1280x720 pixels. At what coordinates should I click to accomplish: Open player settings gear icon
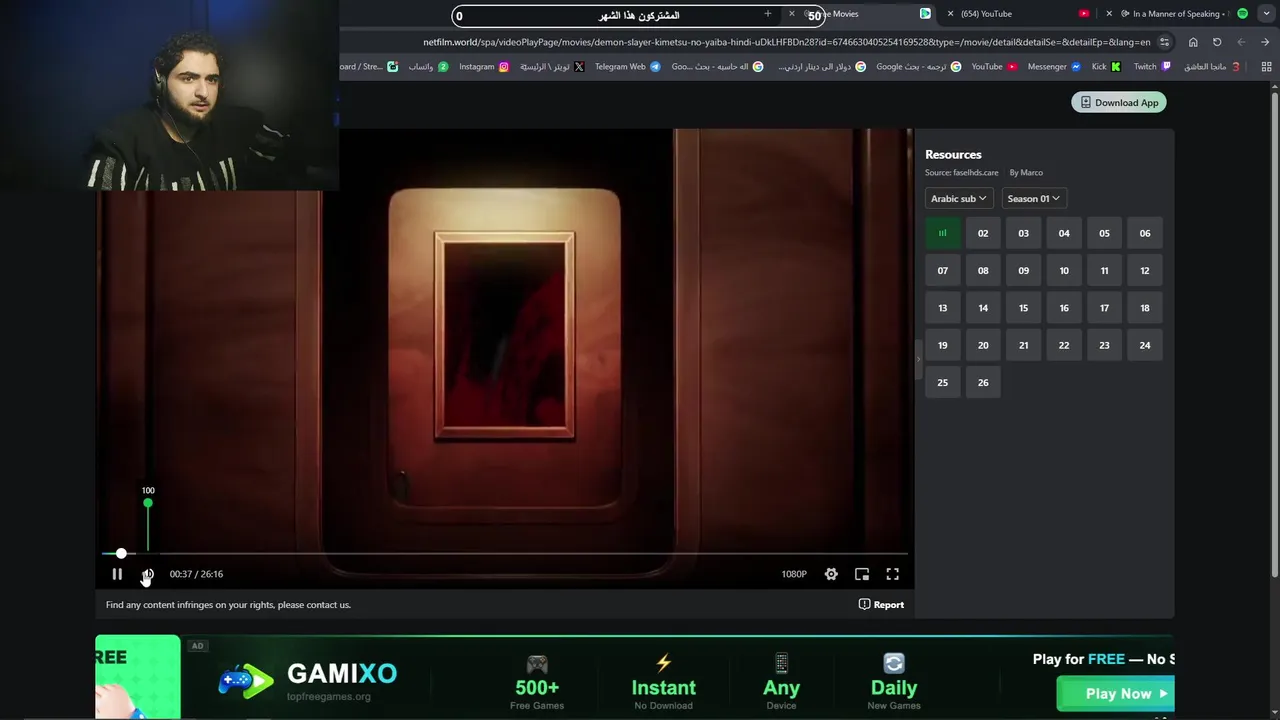click(x=831, y=574)
